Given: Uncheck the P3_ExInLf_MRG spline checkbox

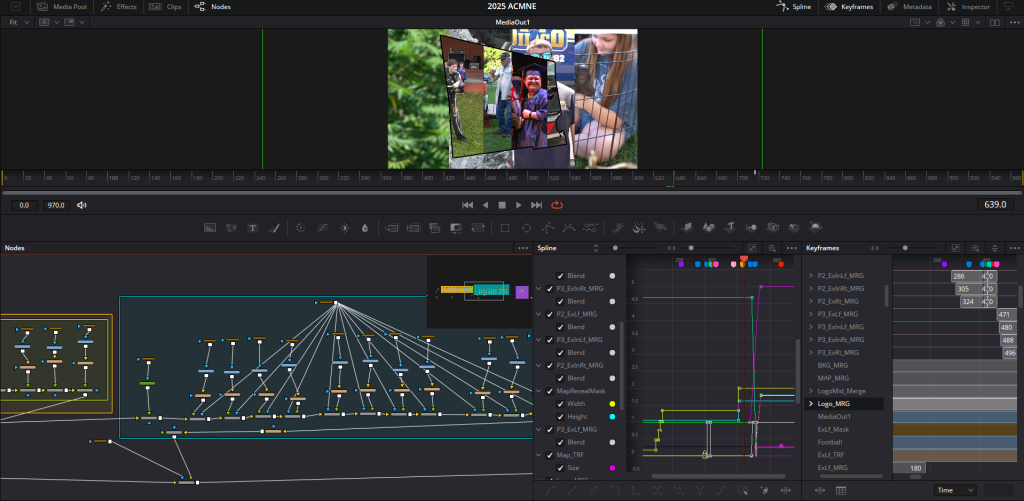Looking at the screenshot, I should [x=549, y=340].
